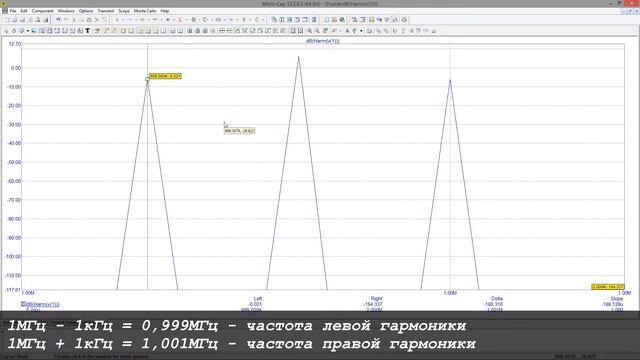Click the Print toolbar icon
This screenshot has height=360, width=640.
pos(45,20)
